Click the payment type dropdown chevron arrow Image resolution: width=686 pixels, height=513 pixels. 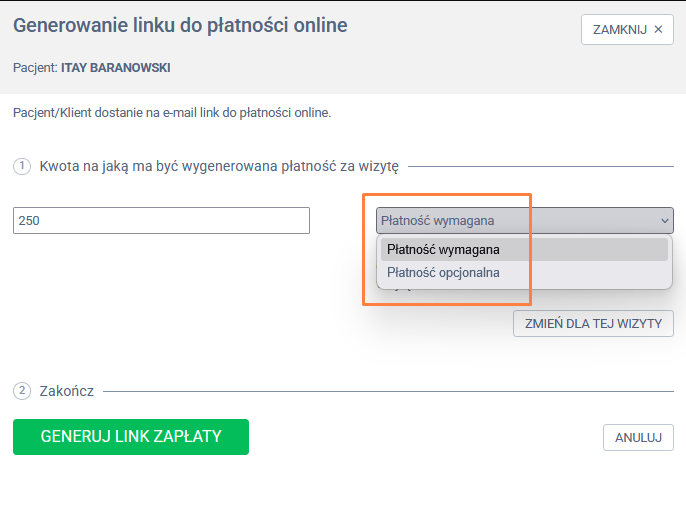pyautogui.click(x=664, y=221)
